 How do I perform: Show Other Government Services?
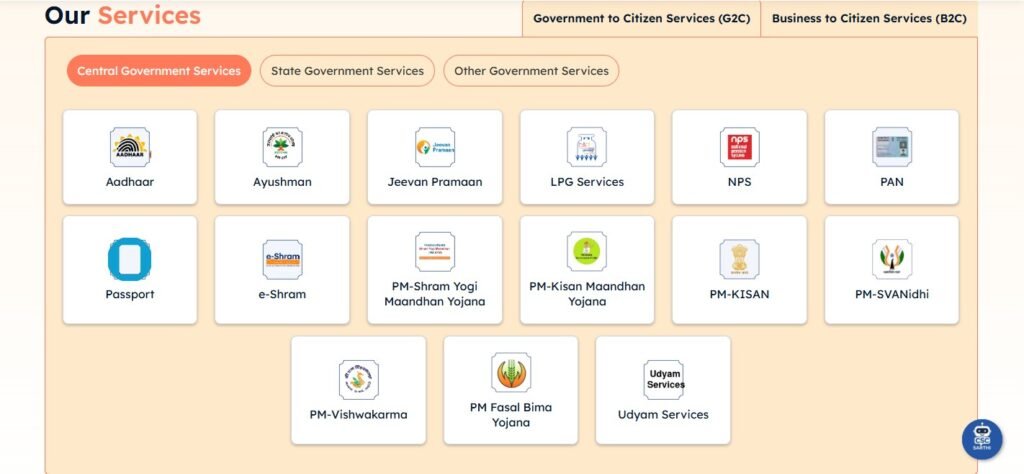[531, 71]
